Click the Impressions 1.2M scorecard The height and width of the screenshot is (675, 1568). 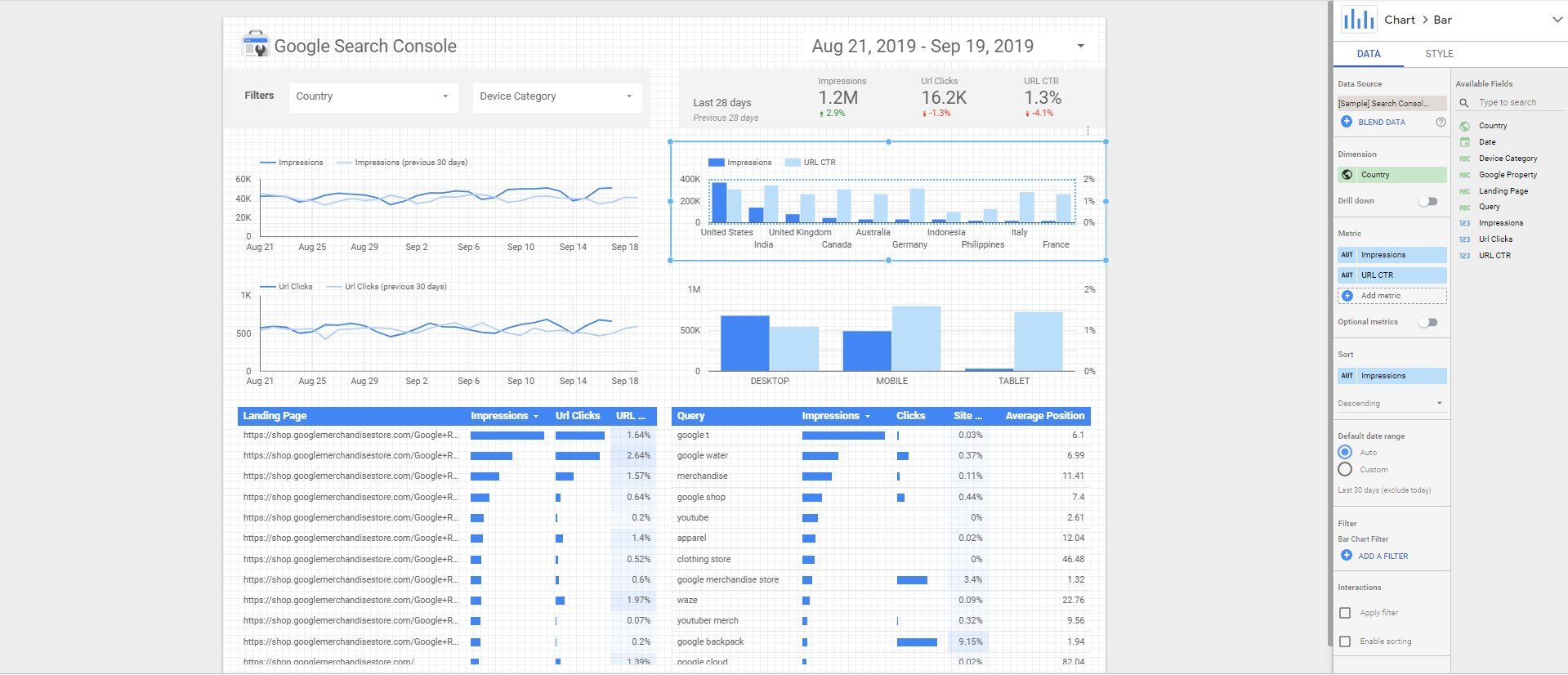click(x=841, y=98)
